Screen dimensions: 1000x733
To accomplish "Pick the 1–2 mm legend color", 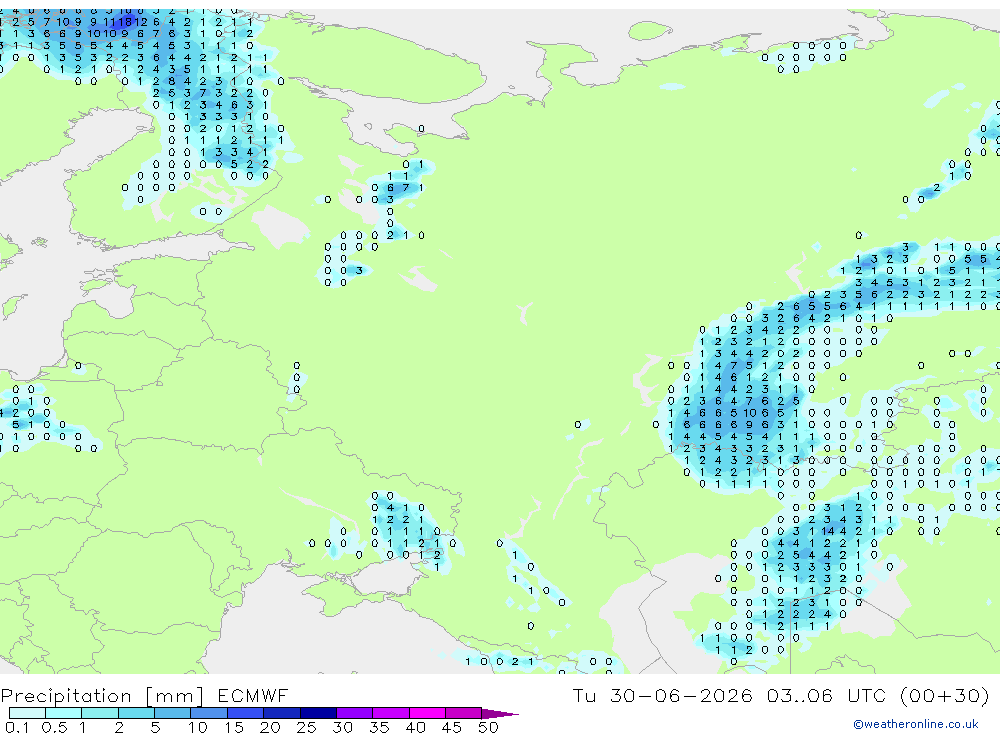I will point(100,713).
